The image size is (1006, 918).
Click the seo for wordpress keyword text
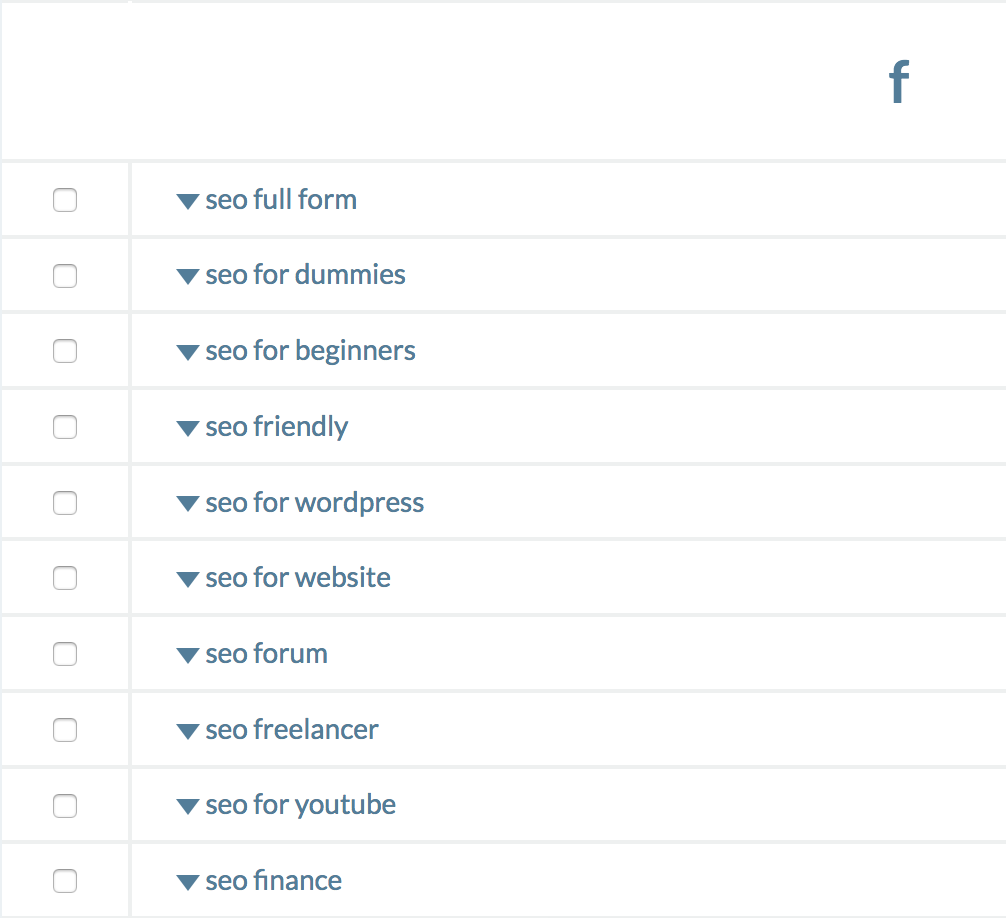[314, 503]
